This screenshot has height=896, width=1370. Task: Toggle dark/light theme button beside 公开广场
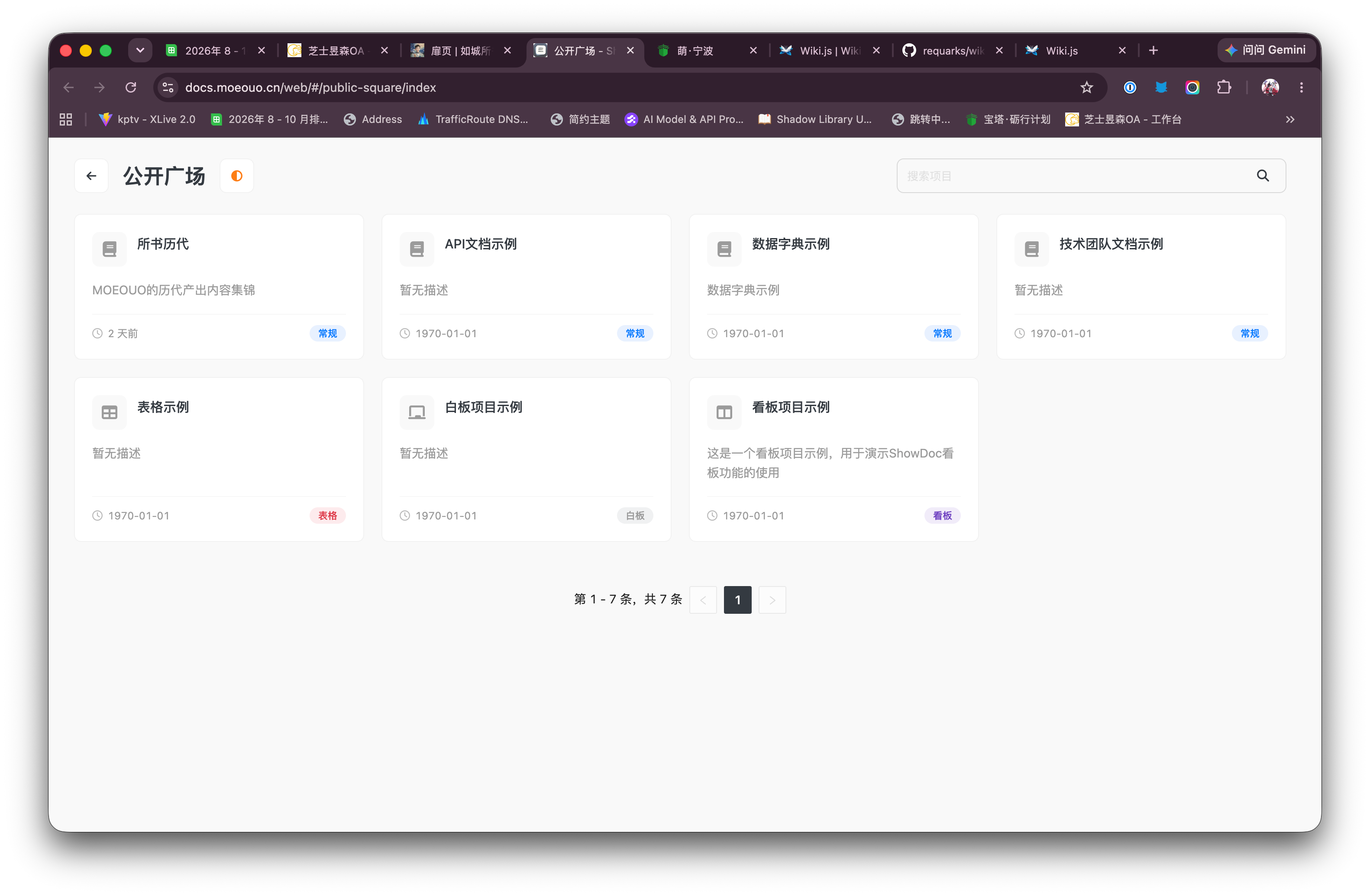236,175
